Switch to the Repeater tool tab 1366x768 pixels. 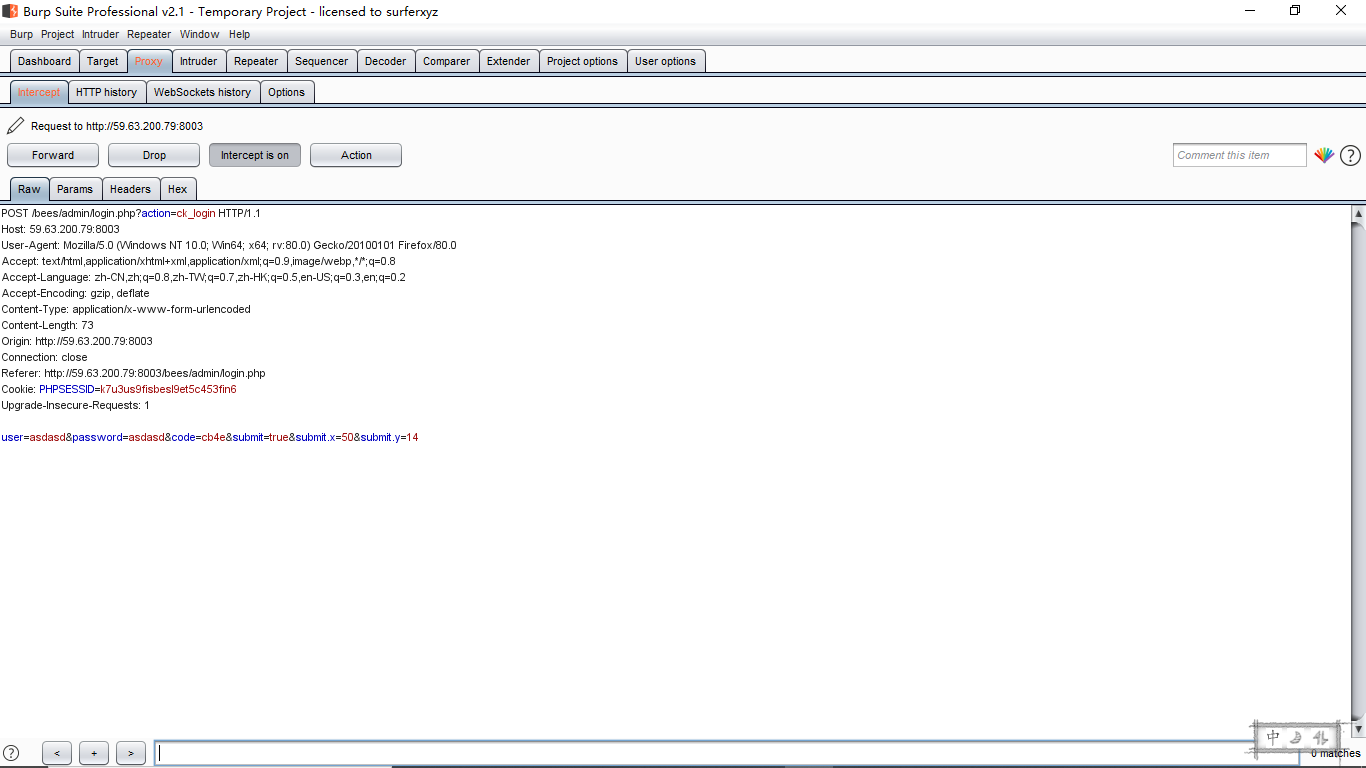[x=256, y=61]
